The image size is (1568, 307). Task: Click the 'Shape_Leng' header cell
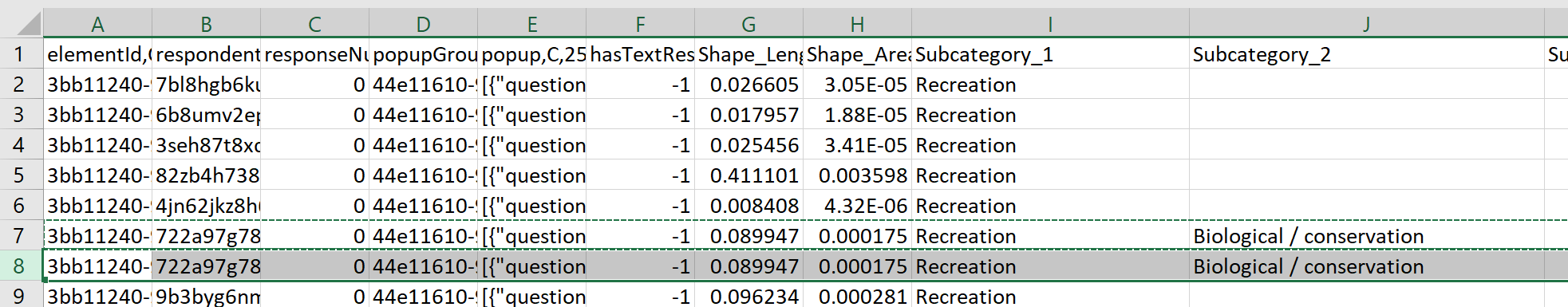(x=748, y=54)
